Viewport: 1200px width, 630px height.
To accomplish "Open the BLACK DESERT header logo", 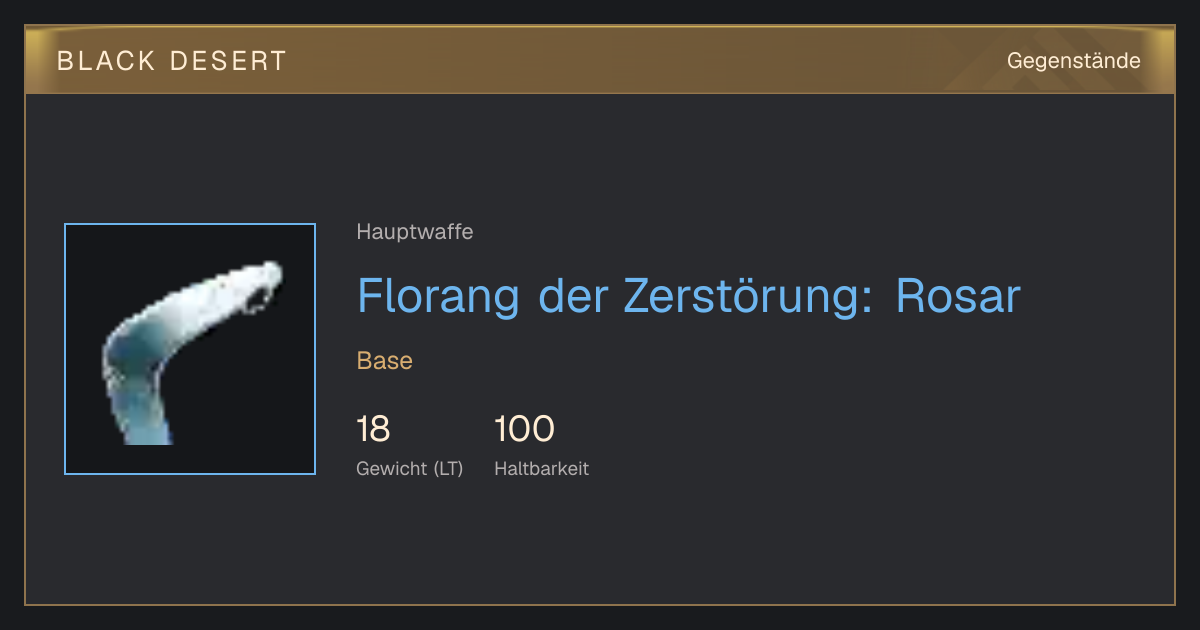I will [172, 61].
